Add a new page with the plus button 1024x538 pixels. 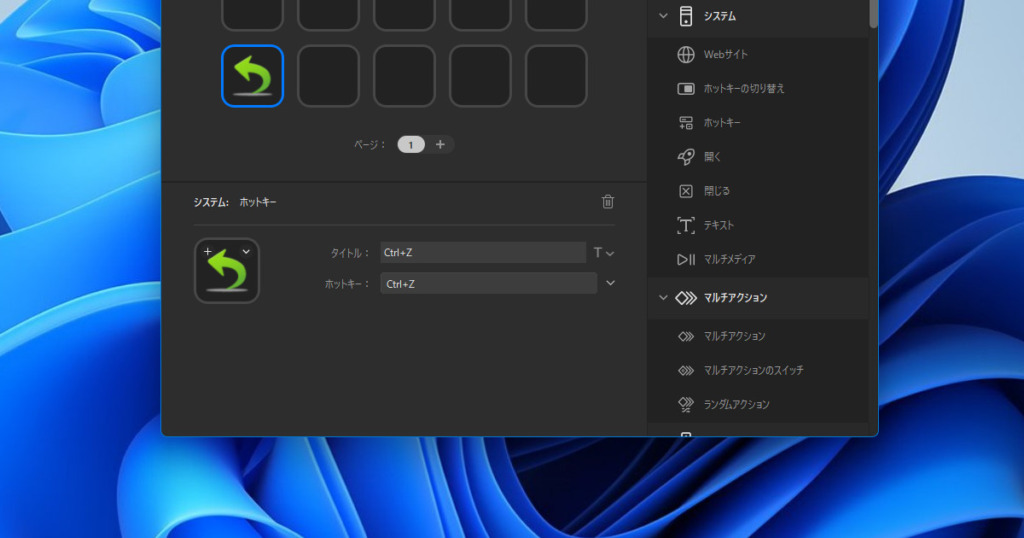pyautogui.click(x=440, y=144)
